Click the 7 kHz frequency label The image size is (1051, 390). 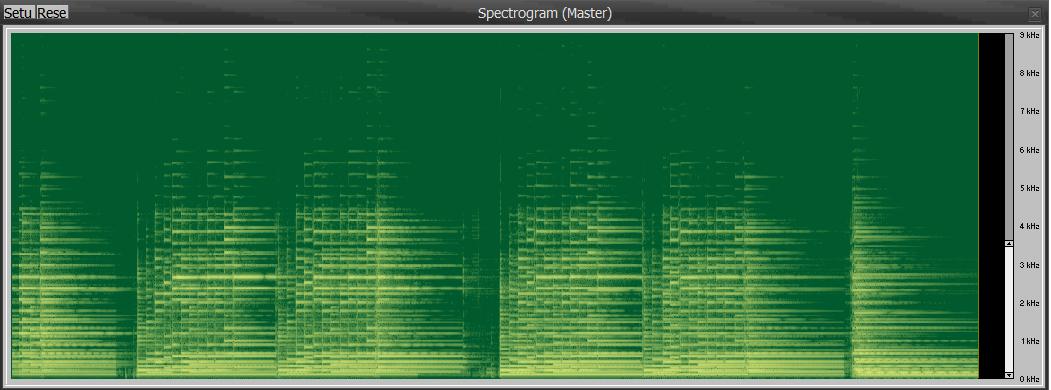(1029, 111)
